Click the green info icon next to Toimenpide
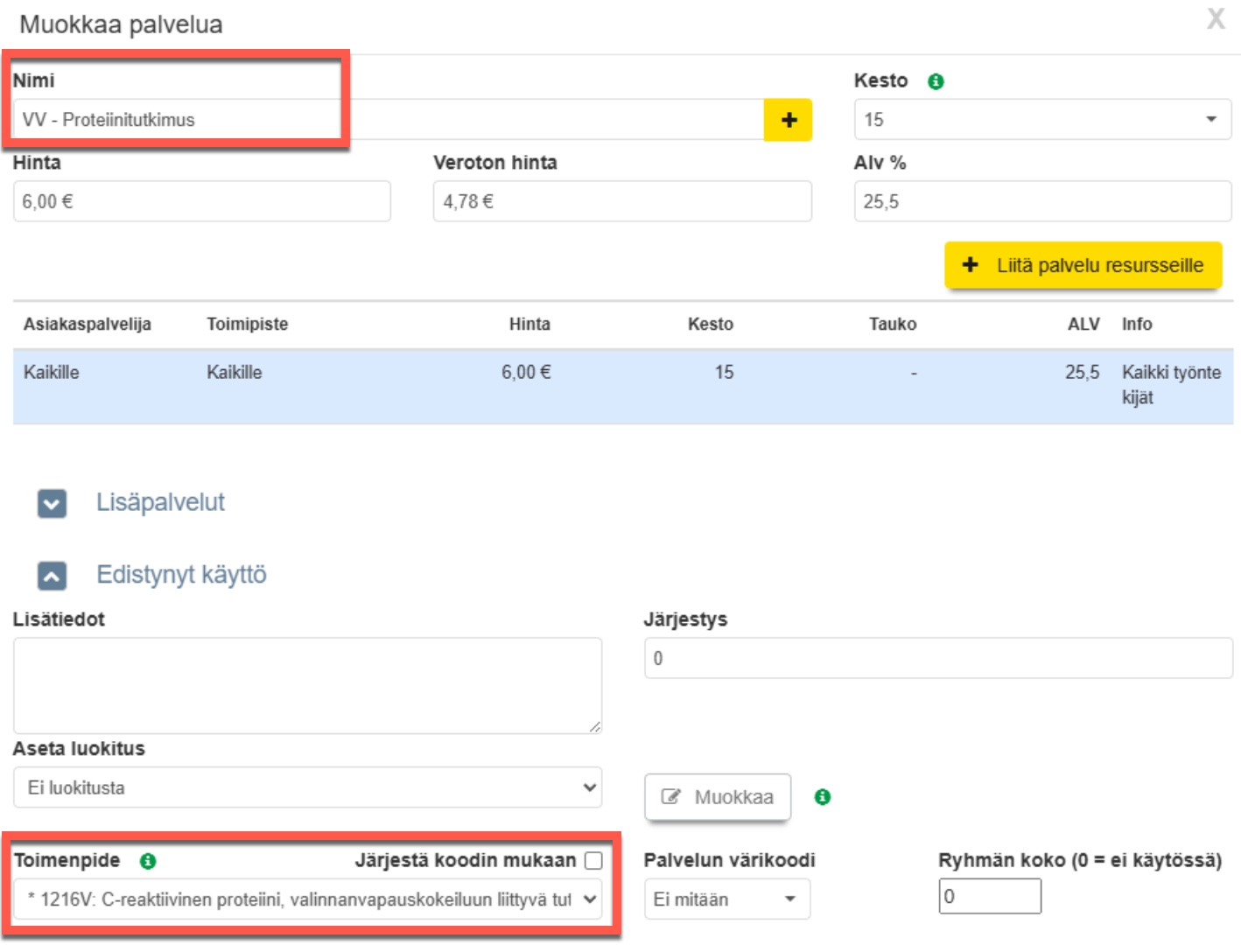This screenshot has height=952, width=1241. (x=148, y=861)
